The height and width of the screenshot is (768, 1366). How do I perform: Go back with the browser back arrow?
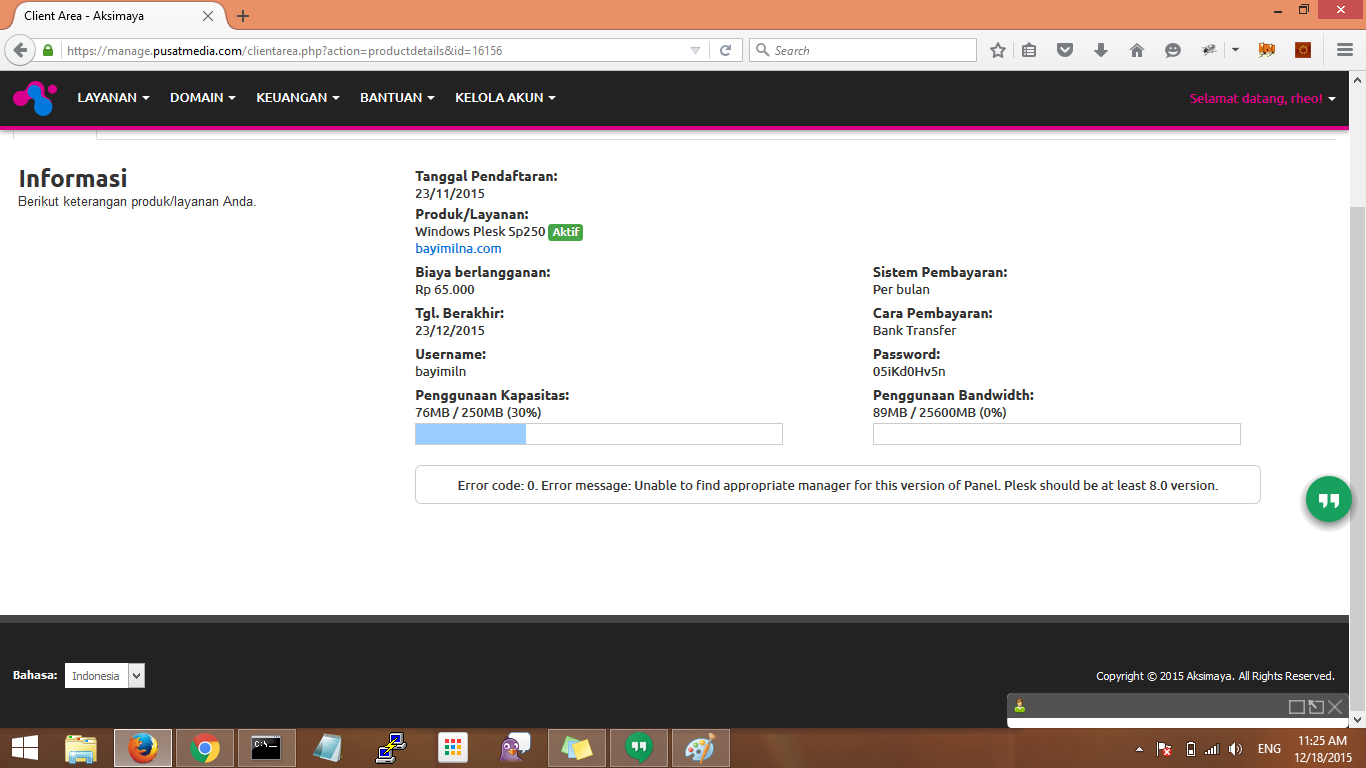pyautogui.click(x=20, y=50)
